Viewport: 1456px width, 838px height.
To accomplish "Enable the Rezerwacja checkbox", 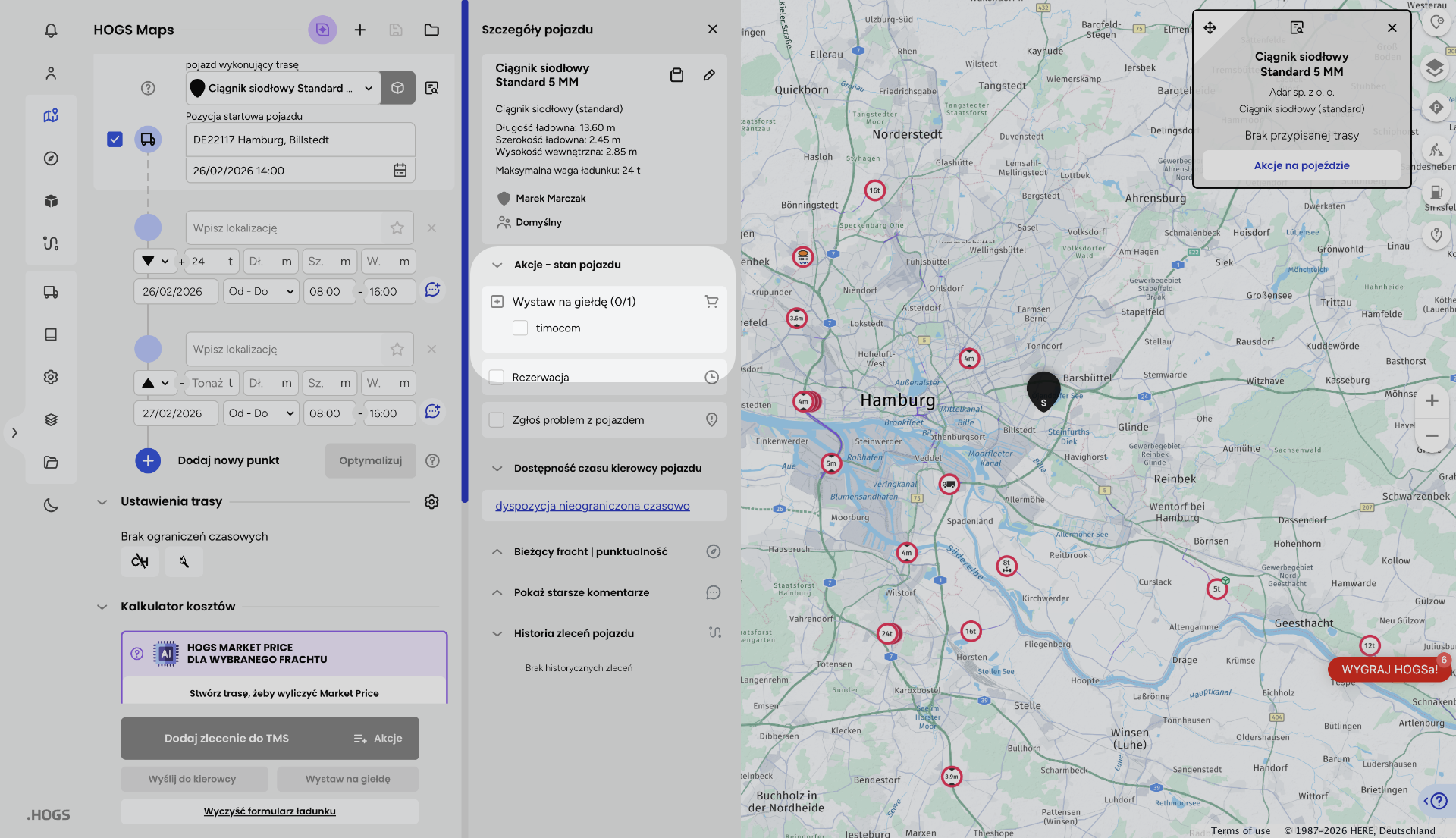I will (x=497, y=377).
